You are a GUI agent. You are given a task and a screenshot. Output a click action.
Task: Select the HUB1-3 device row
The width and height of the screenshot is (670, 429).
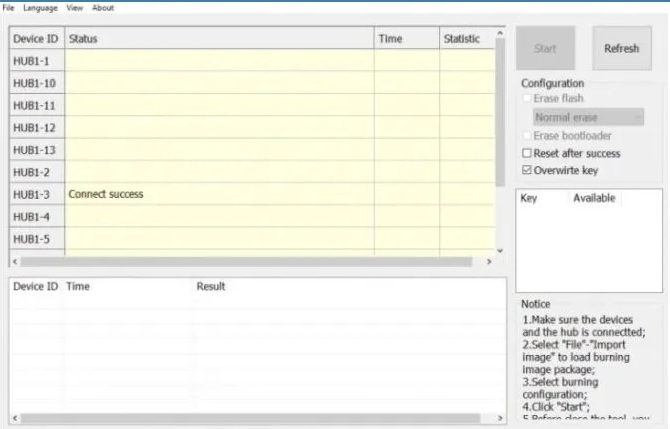[252, 194]
